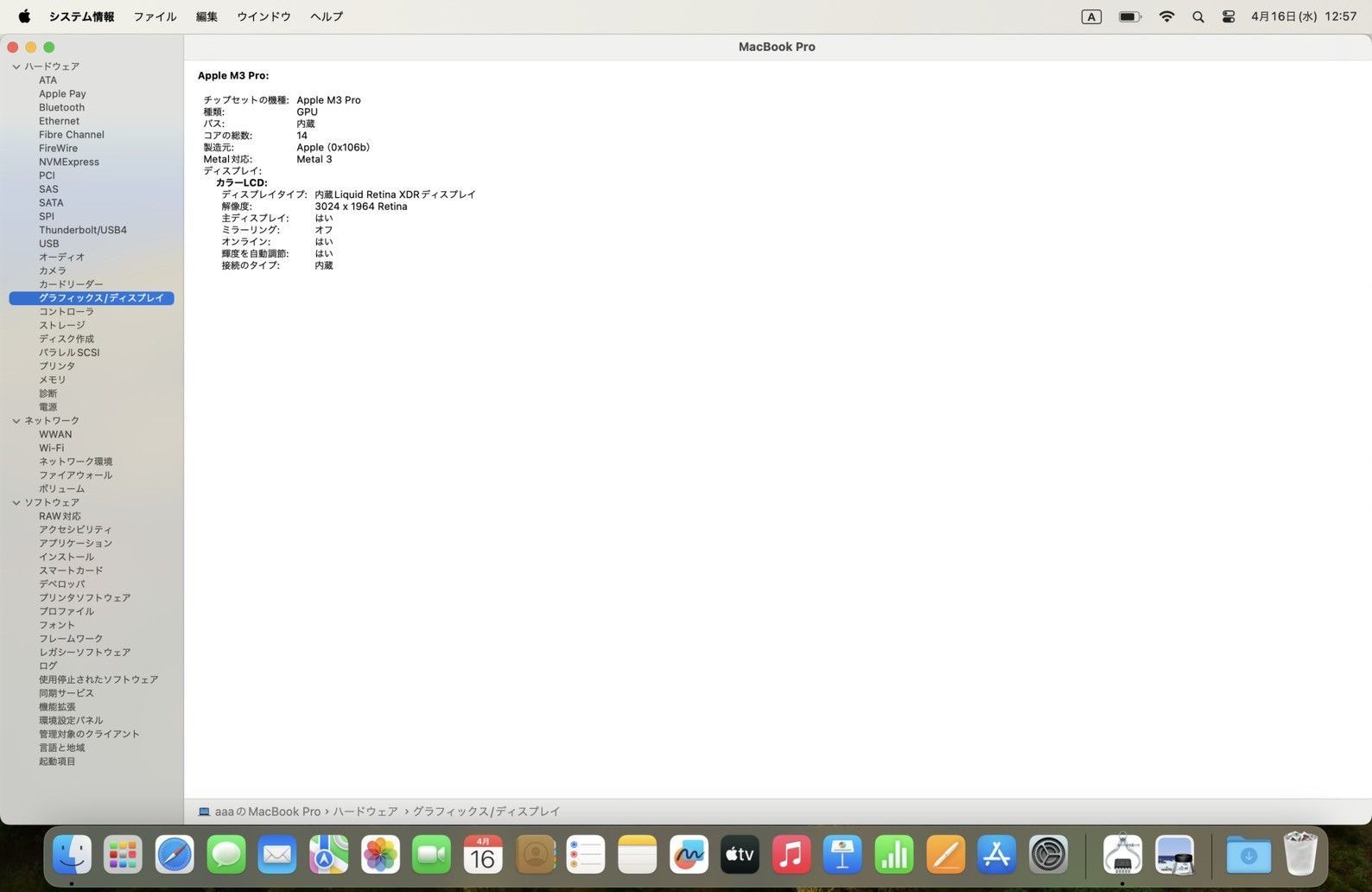
Task: Open Notes app in Dock
Action: pyautogui.click(x=638, y=855)
